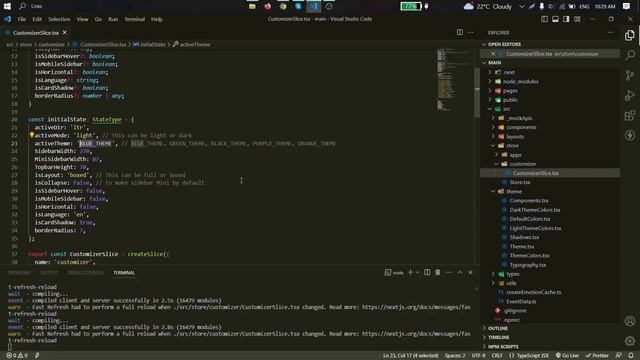Open the File menu
This screenshot has height=360, width=640.
[22, 19]
